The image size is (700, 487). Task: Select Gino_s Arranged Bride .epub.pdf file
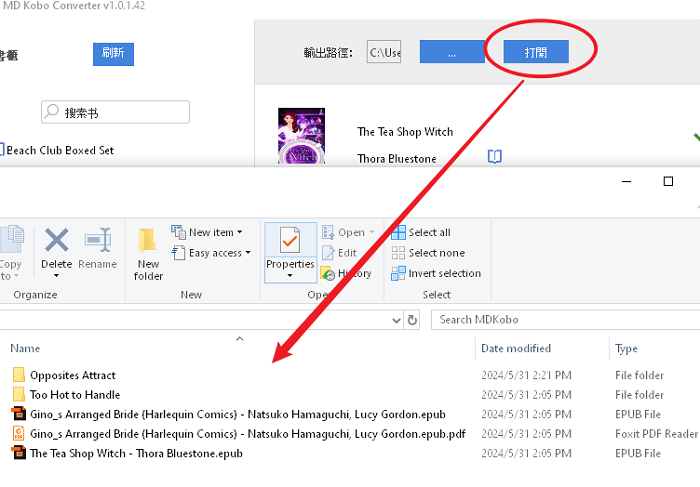(x=248, y=433)
